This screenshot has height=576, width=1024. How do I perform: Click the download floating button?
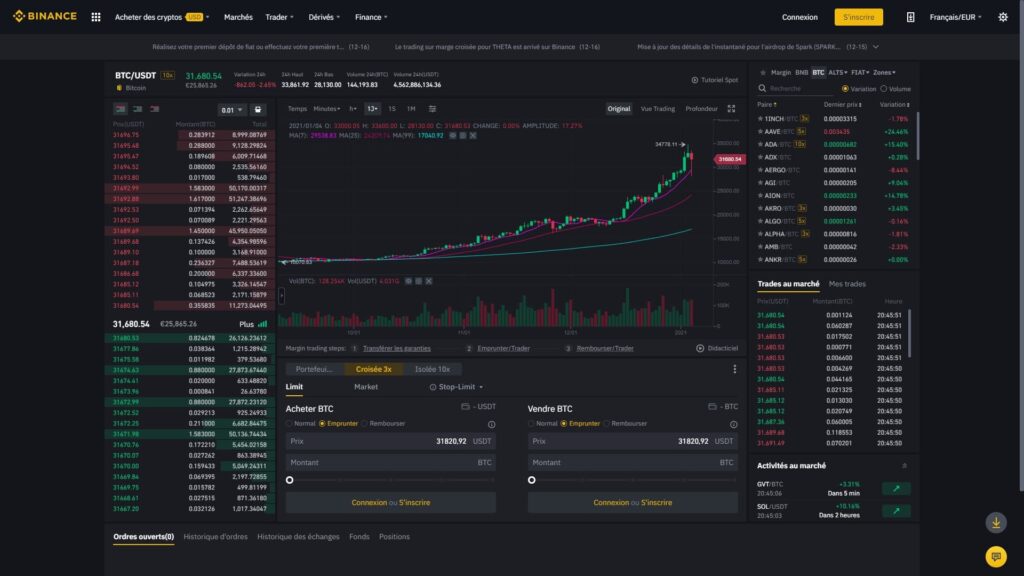click(x=996, y=522)
